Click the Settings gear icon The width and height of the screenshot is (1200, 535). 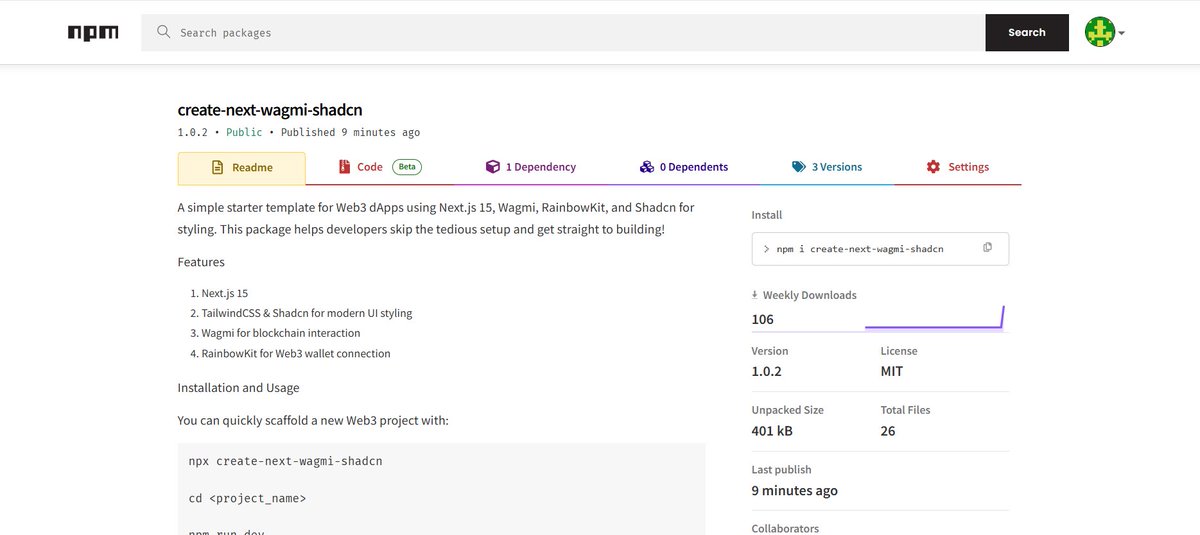coord(933,167)
